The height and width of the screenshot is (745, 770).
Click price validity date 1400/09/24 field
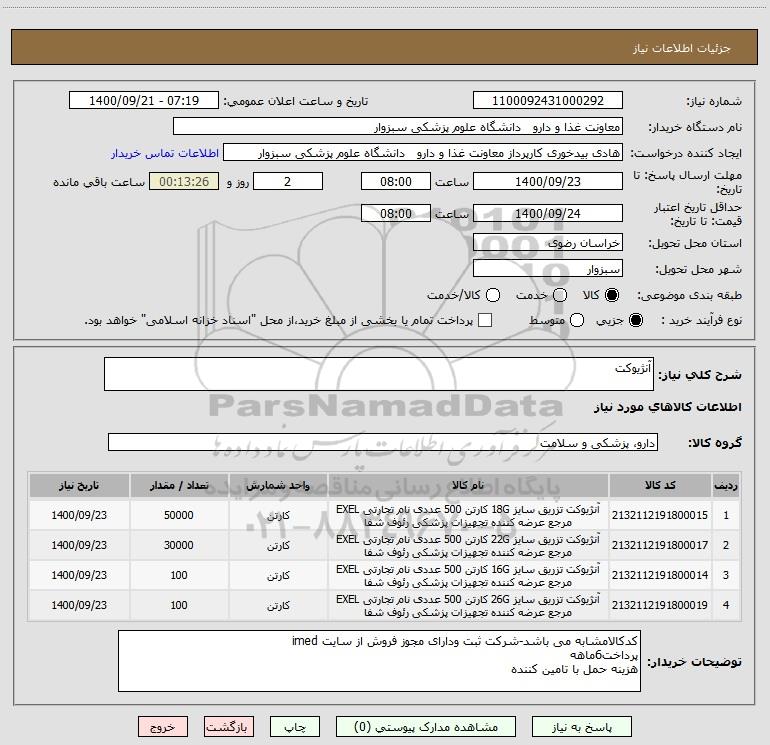point(548,213)
